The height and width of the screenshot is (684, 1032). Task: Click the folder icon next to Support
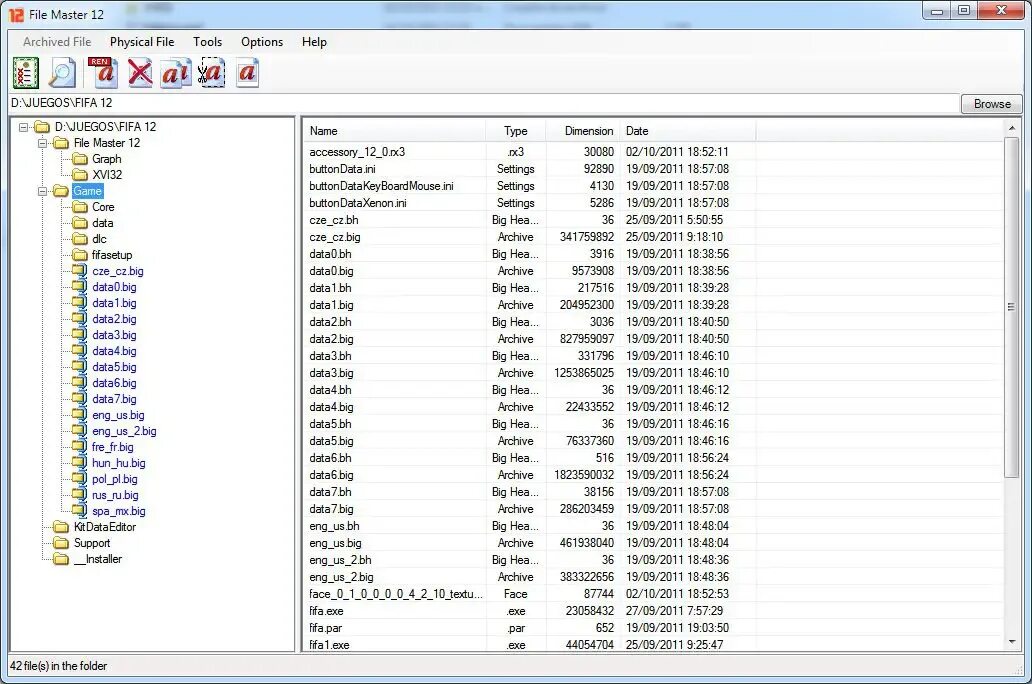tap(61, 543)
